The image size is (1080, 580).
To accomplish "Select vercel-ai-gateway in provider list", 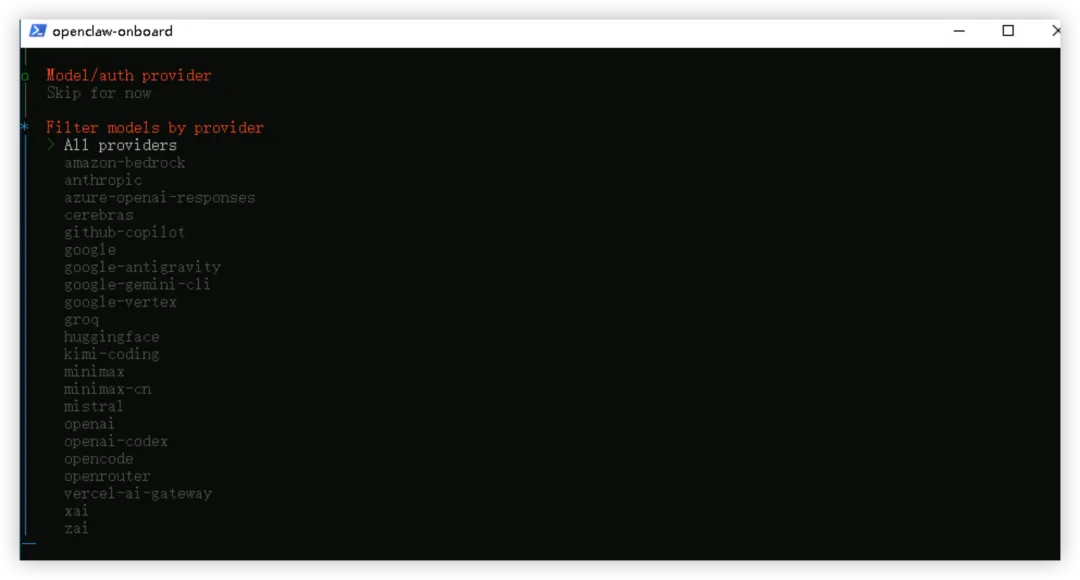I will click(138, 493).
